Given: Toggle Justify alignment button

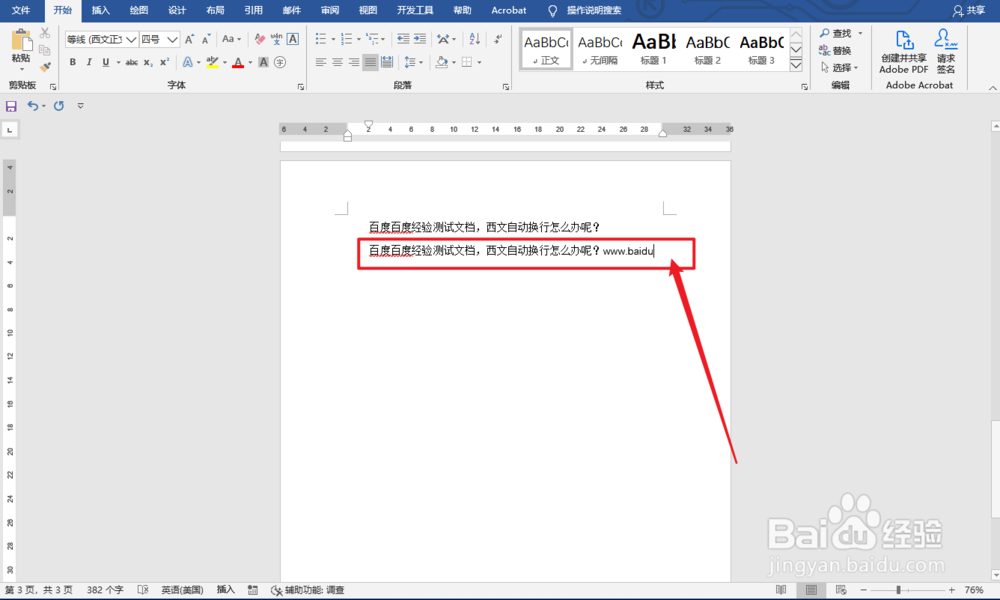Looking at the screenshot, I should point(371,62).
